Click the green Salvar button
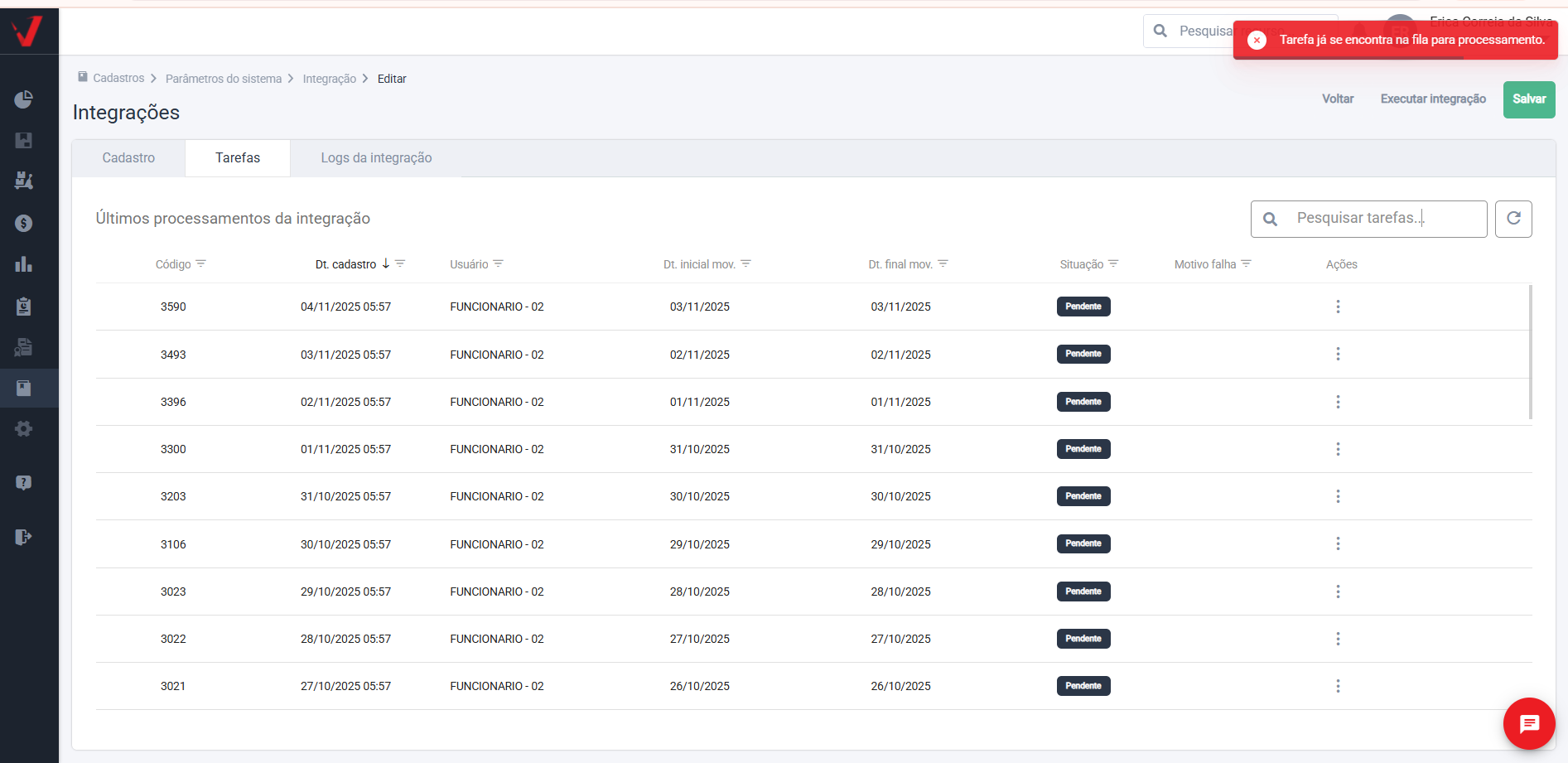1568x763 pixels. (x=1529, y=99)
